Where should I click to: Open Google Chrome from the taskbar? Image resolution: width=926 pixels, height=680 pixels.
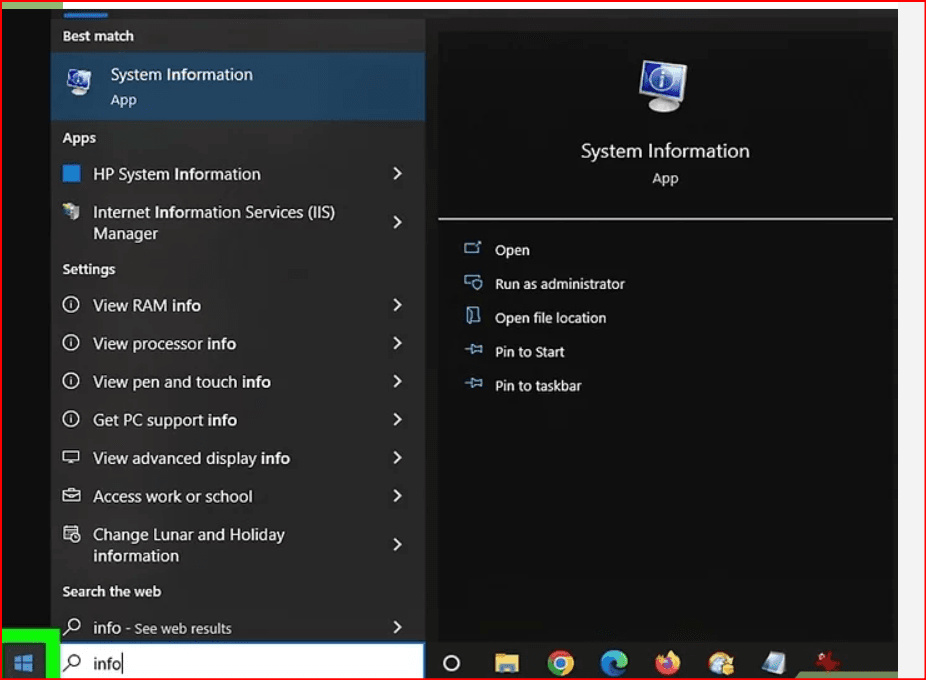click(561, 663)
